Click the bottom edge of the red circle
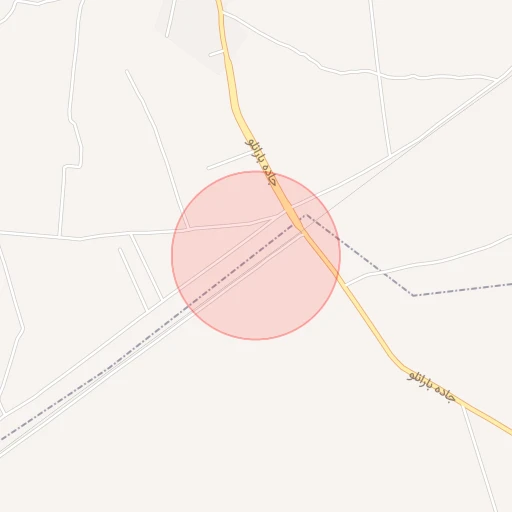The width and height of the screenshot is (512, 512). [256, 340]
